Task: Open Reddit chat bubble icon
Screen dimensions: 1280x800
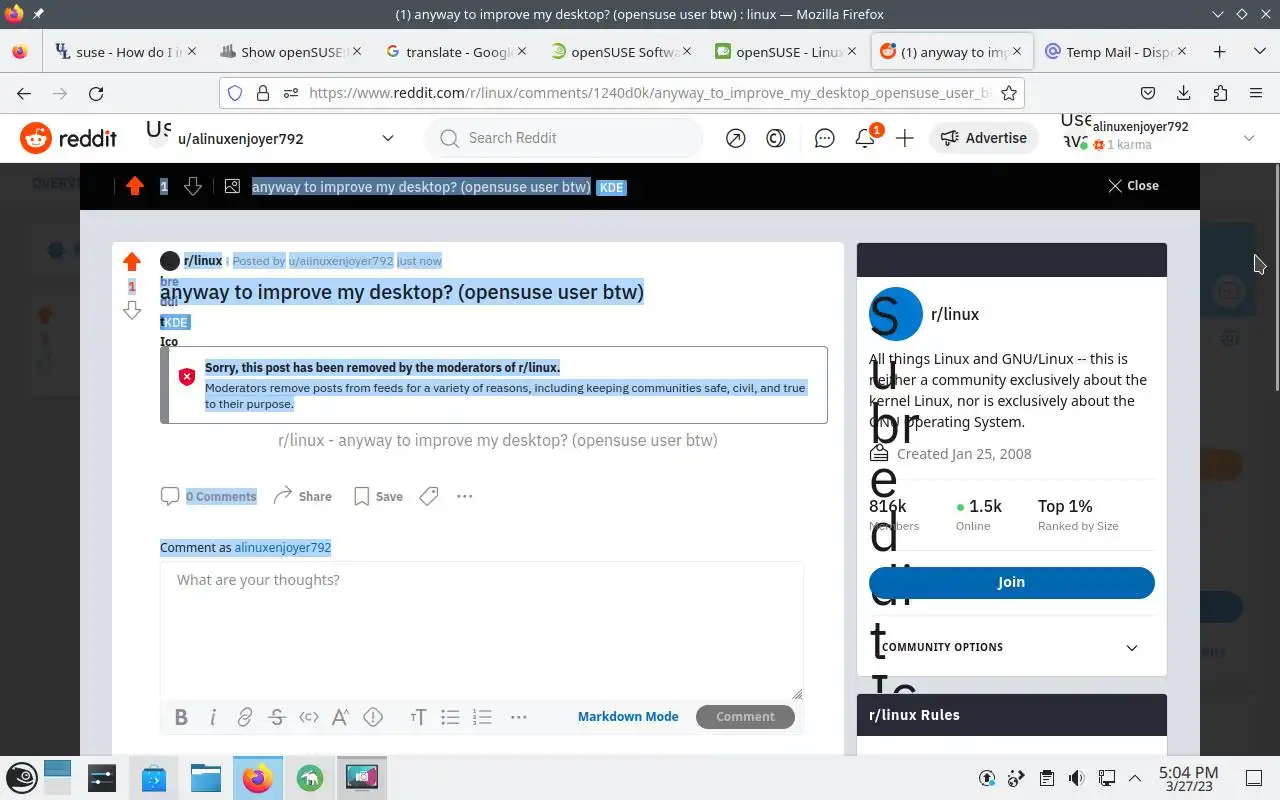Action: coord(825,139)
